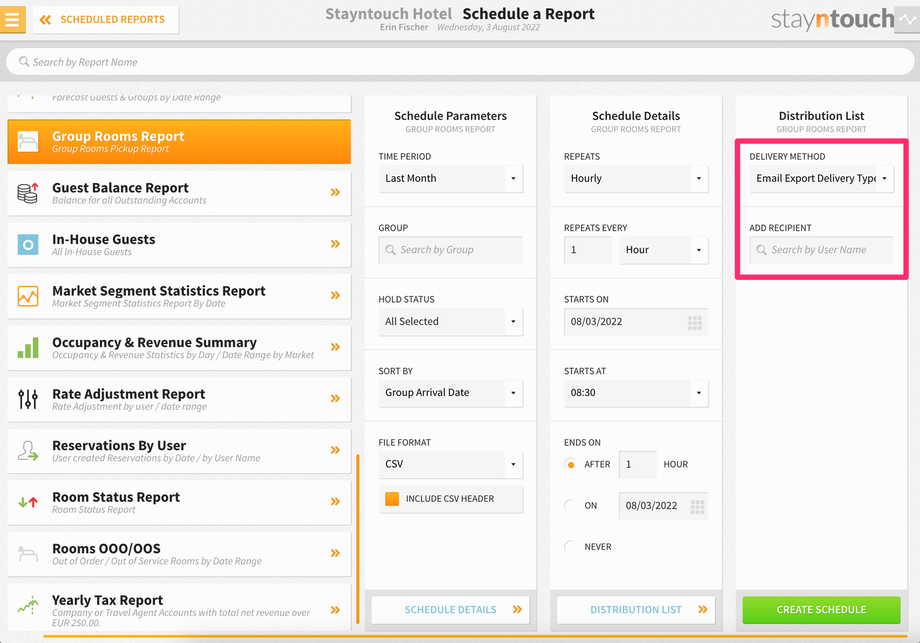Click the report list orange scrollbar
Screen dimensions: 920x643
pyautogui.click(x=357, y=539)
